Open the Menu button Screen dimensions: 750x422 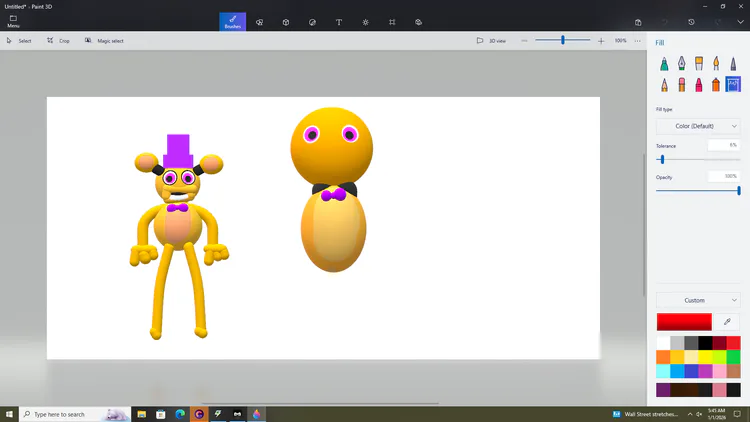pyautogui.click(x=13, y=22)
